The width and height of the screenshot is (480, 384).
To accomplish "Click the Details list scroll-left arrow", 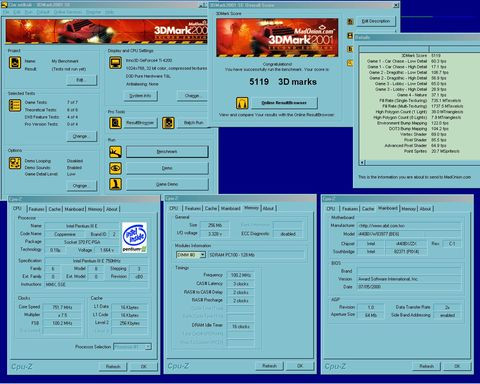I will (362, 162).
